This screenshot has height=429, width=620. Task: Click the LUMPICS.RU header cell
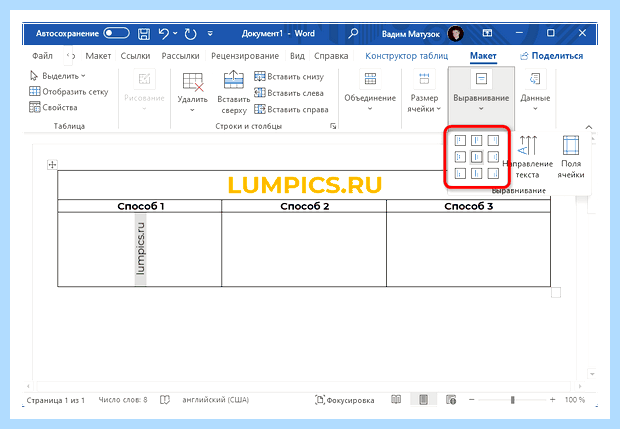click(x=304, y=185)
